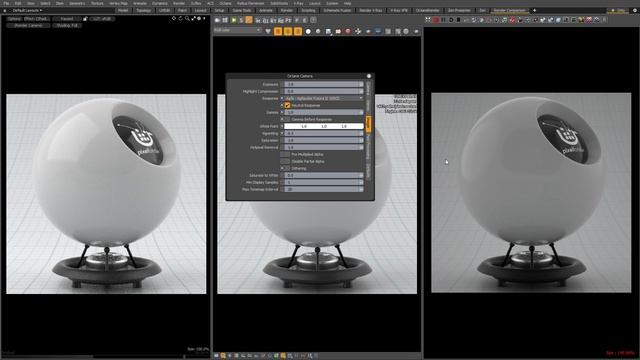Click the S icon in Octane toolbar
The width and height of the screenshot is (640, 360).
(241, 20)
